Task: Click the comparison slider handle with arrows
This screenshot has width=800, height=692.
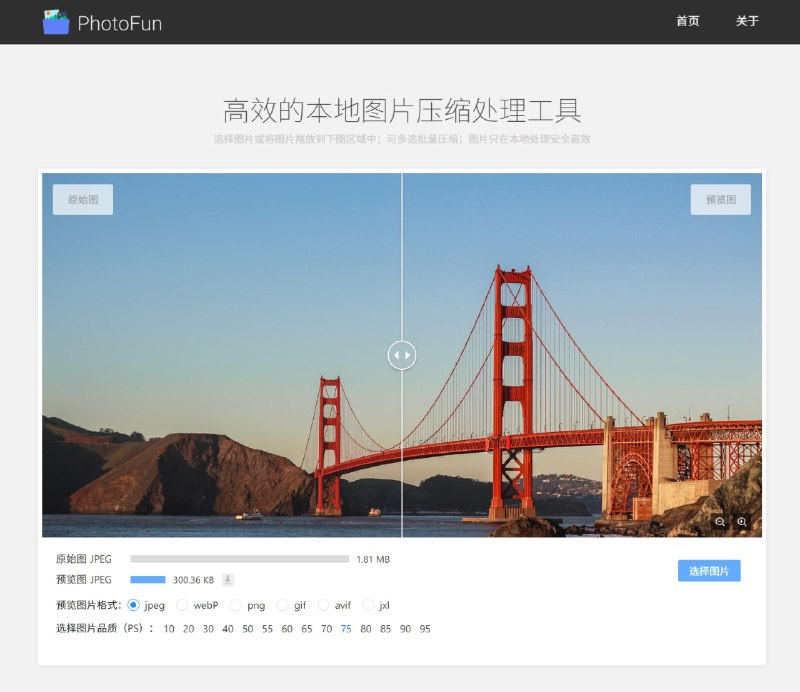Action: [403, 354]
